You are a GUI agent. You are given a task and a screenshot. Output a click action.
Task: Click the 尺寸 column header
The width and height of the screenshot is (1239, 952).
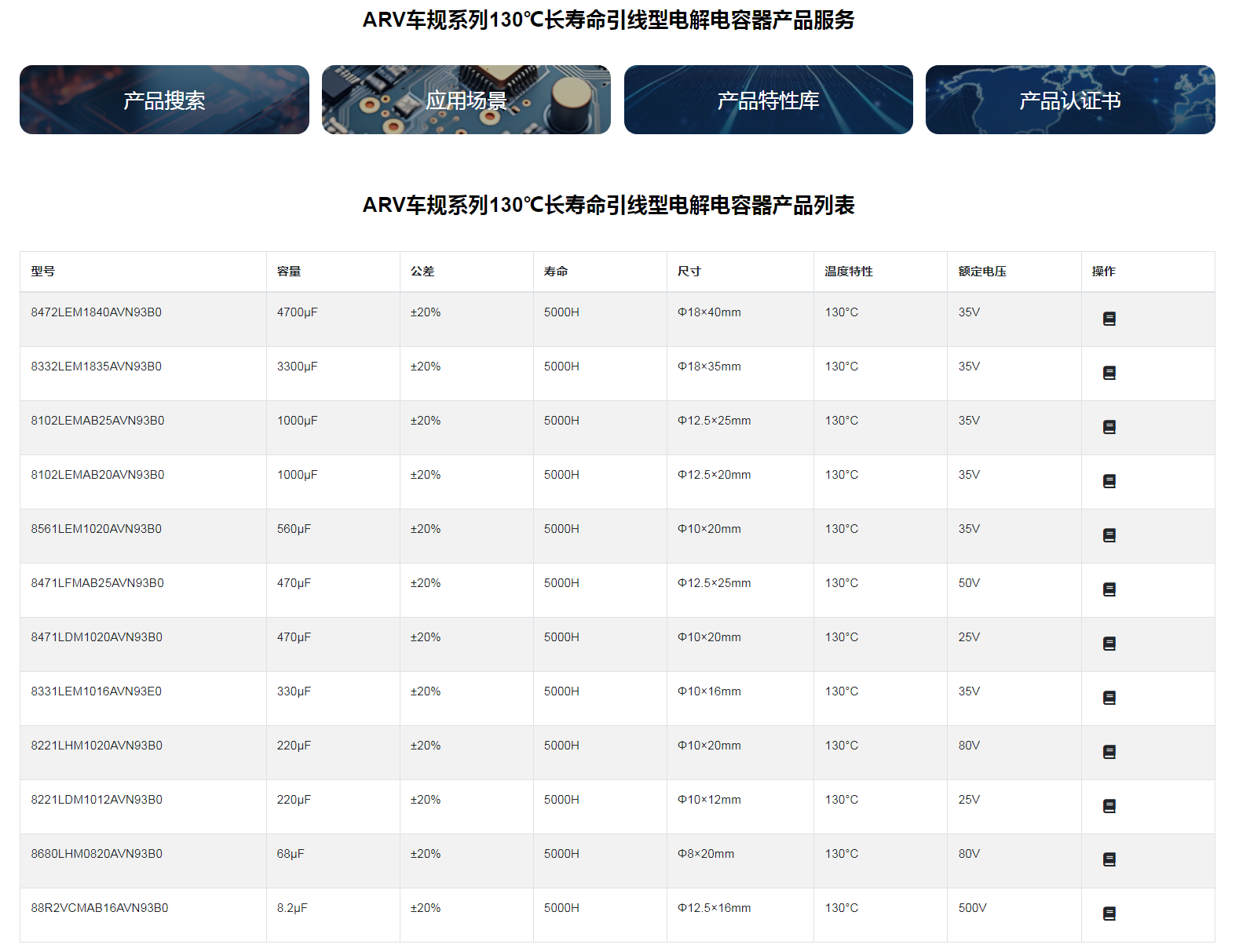689,272
